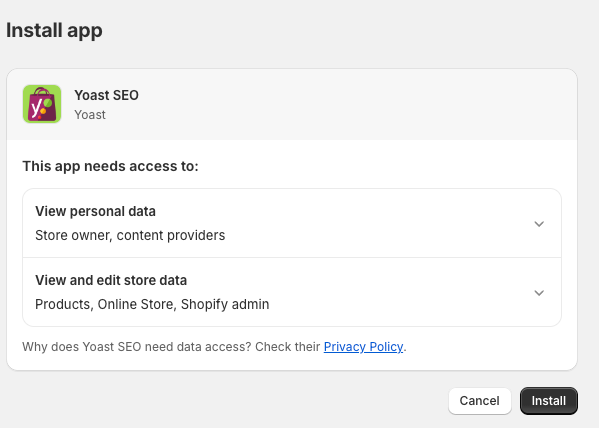Click the Install button

[549, 401]
